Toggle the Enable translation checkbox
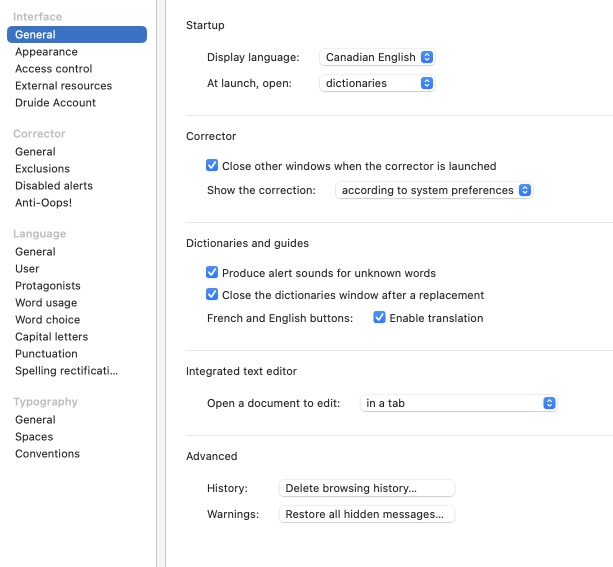 pyautogui.click(x=380, y=318)
